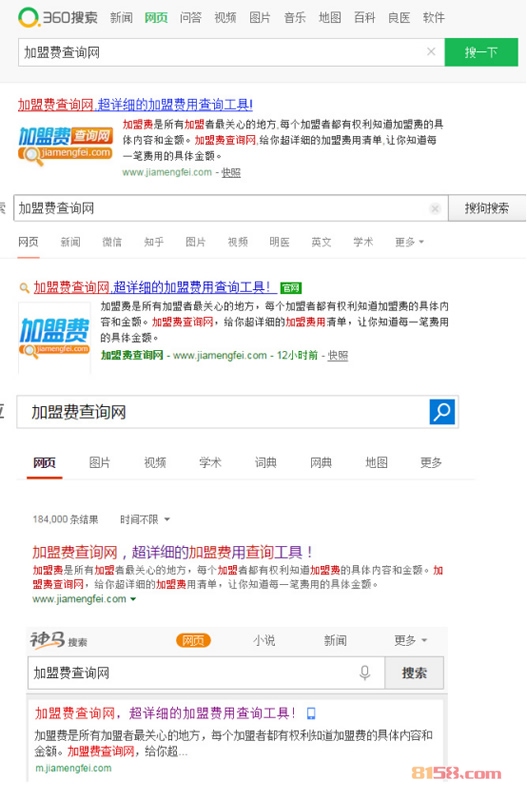Click the Shenma 搜索 logo
The height and width of the screenshot is (800, 527).
coord(58,640)
